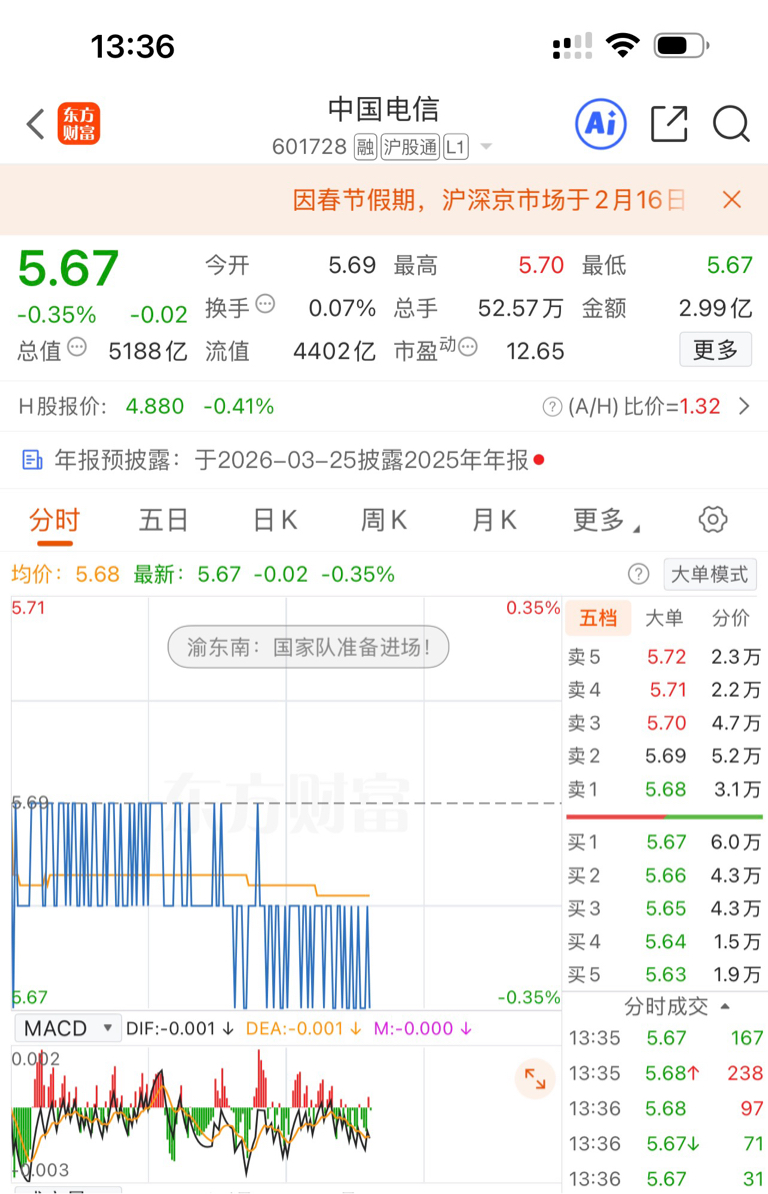
Task: Tap the 沪股通 badge
Action: pos(409,146)
